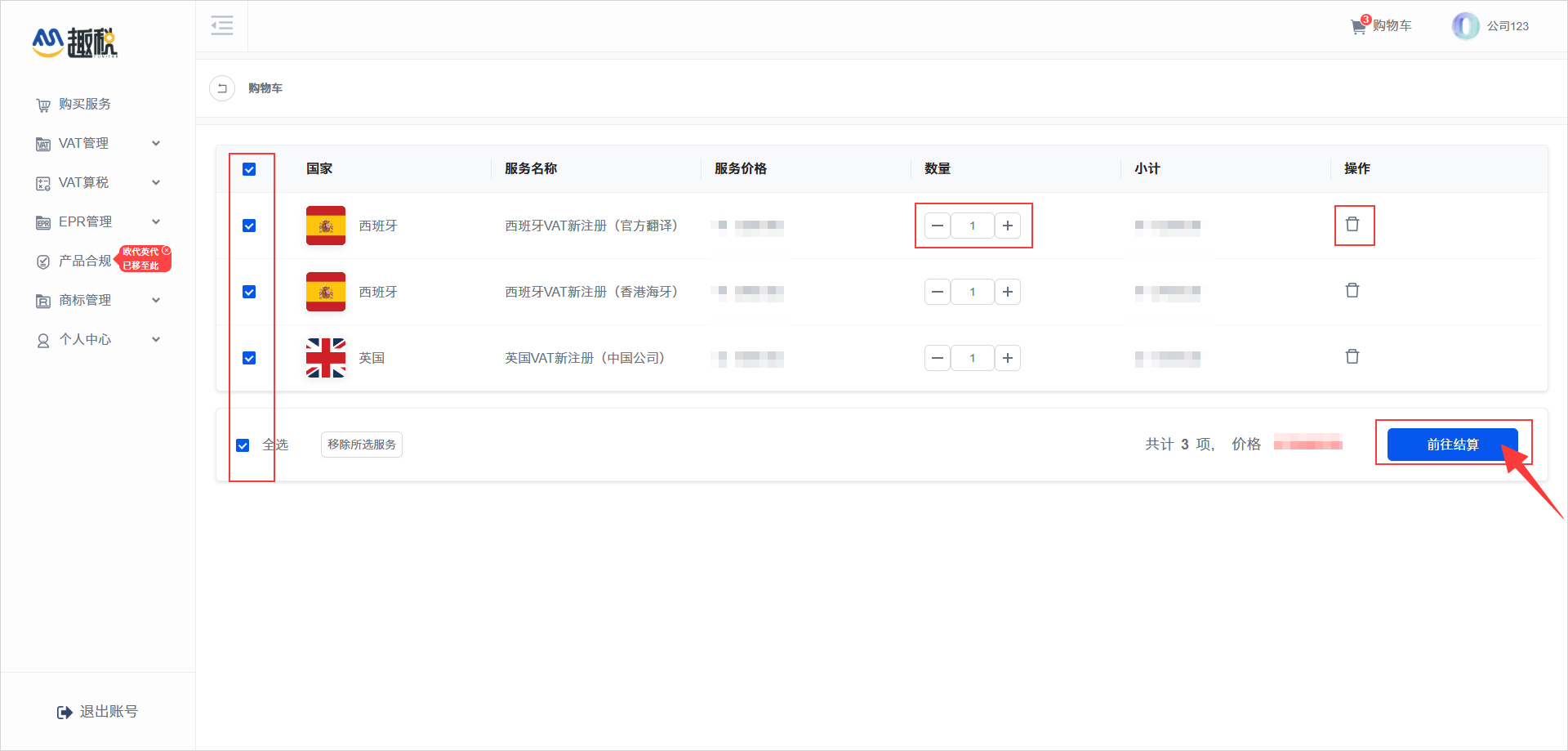Collapse the left sidebar navigation
The image size is (1568, 751).
click(x=221, y=25)
